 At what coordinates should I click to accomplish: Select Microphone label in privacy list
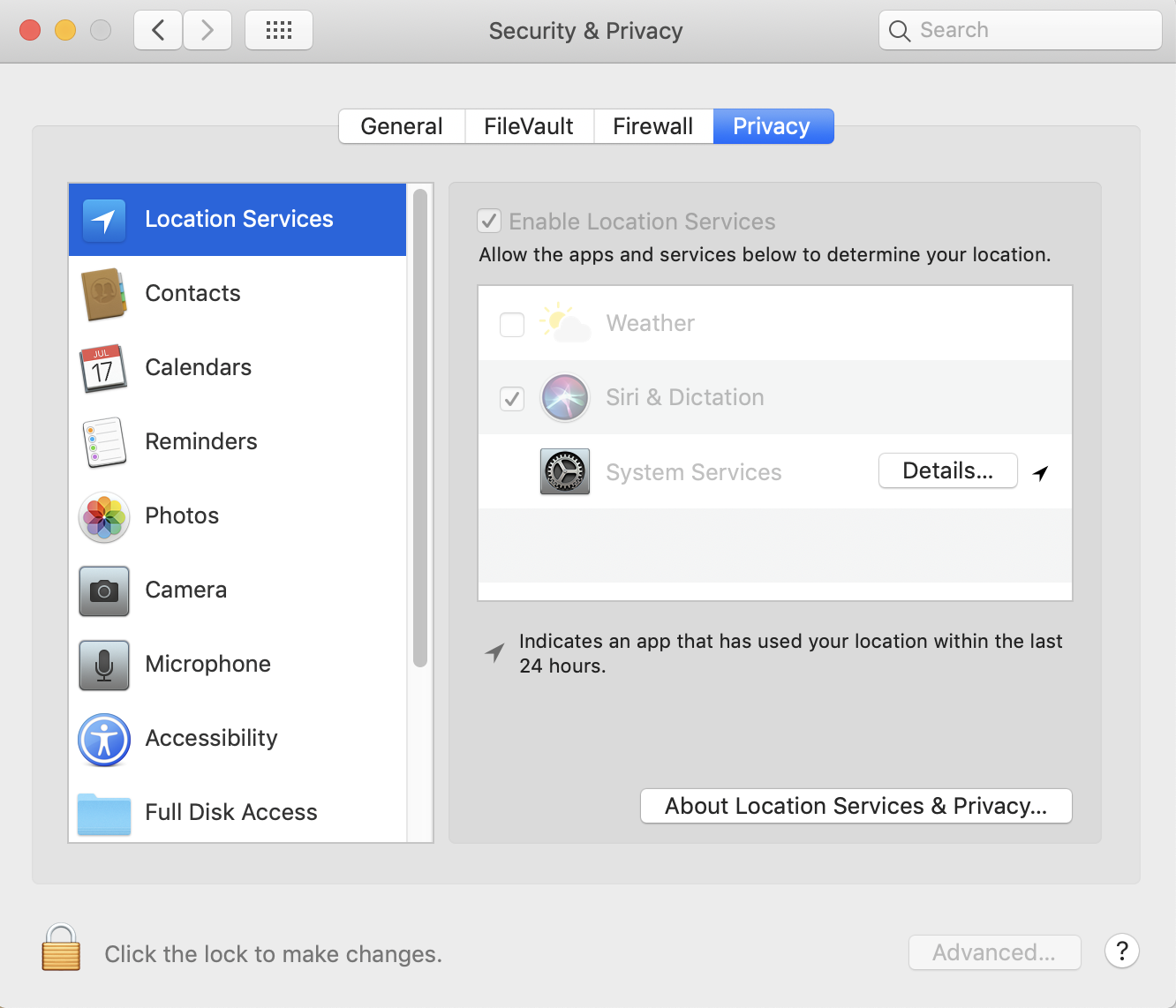(208, 664)
